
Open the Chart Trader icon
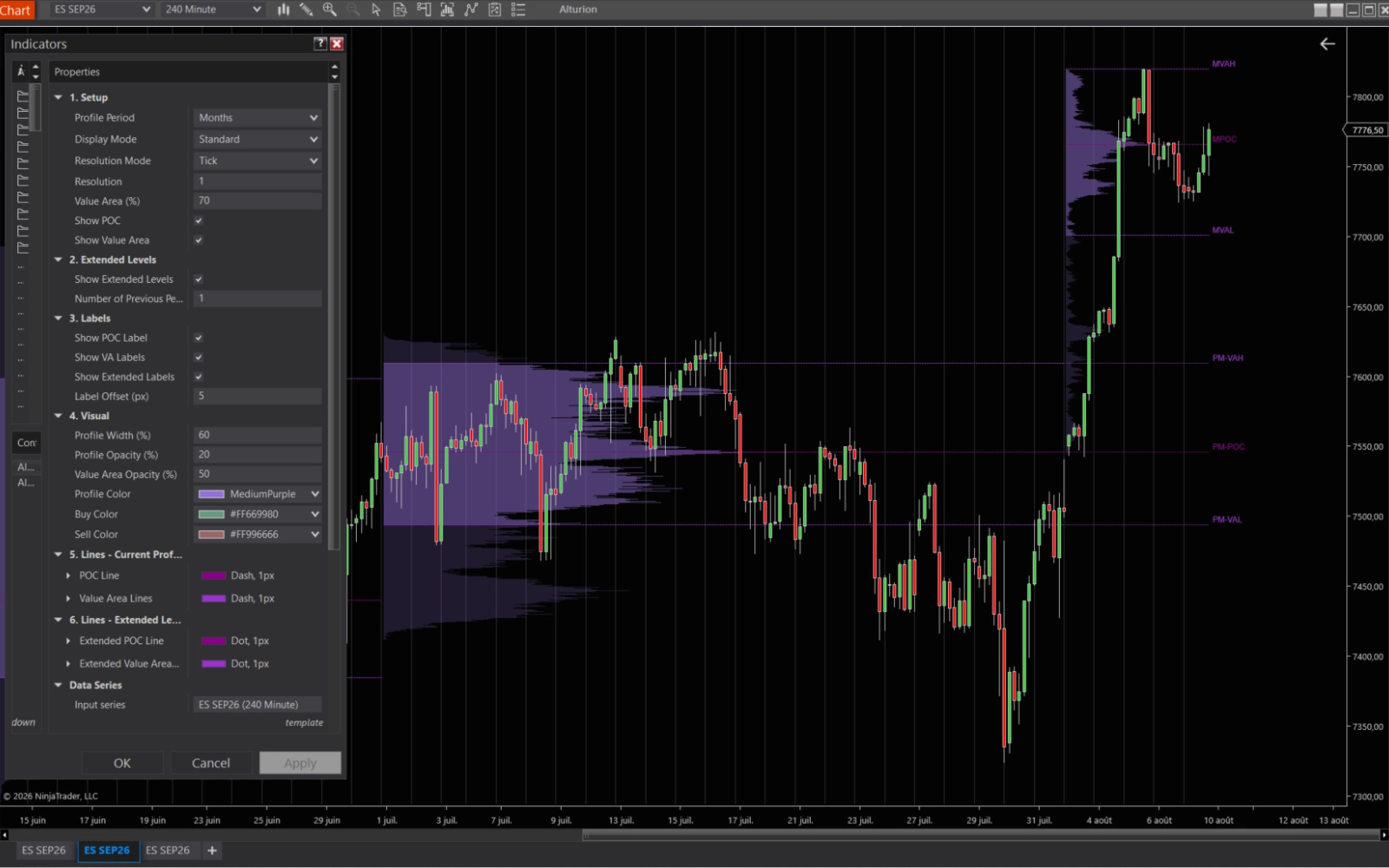point(424,10)
